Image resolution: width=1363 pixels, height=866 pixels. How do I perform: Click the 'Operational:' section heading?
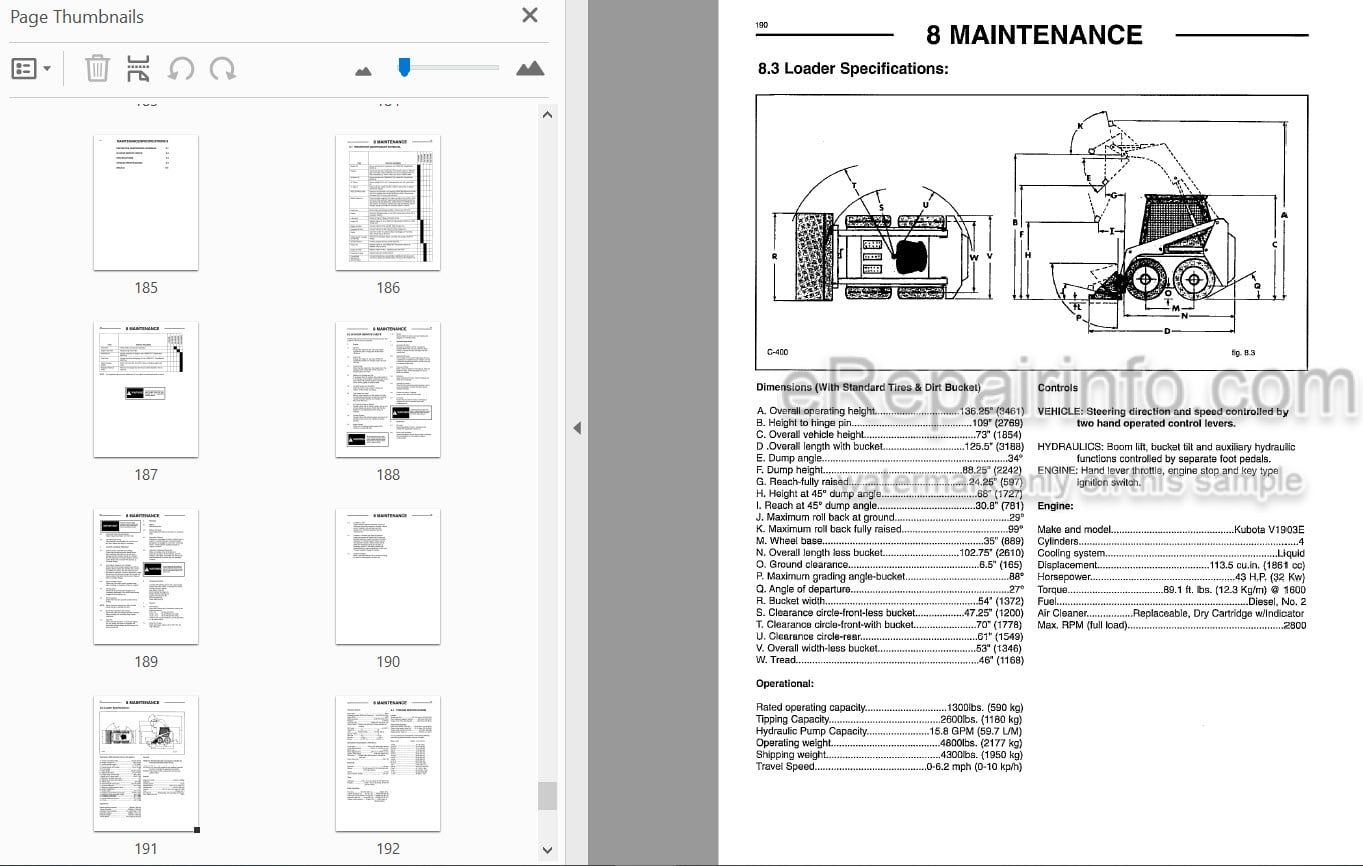point(785,684)
